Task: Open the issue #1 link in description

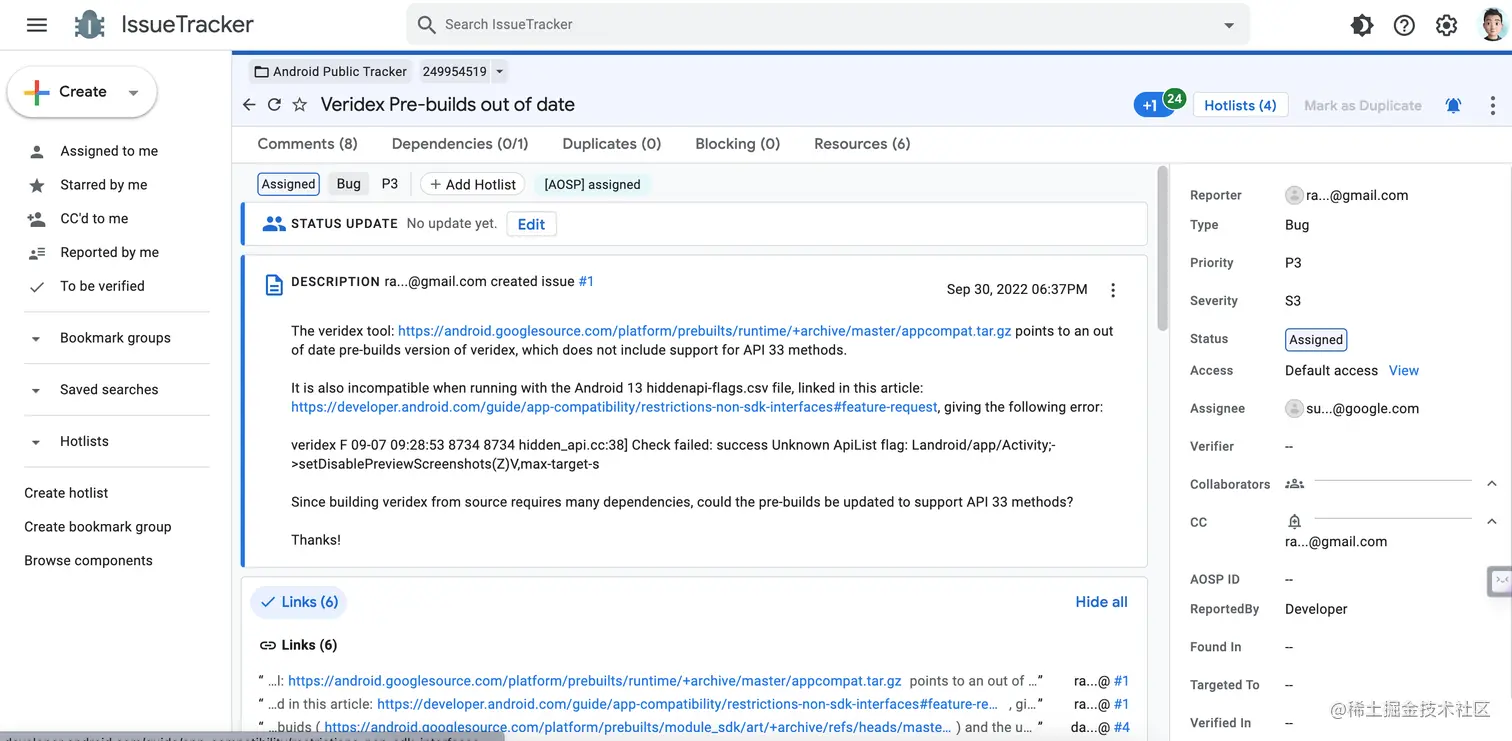Action: coord(586,282)
